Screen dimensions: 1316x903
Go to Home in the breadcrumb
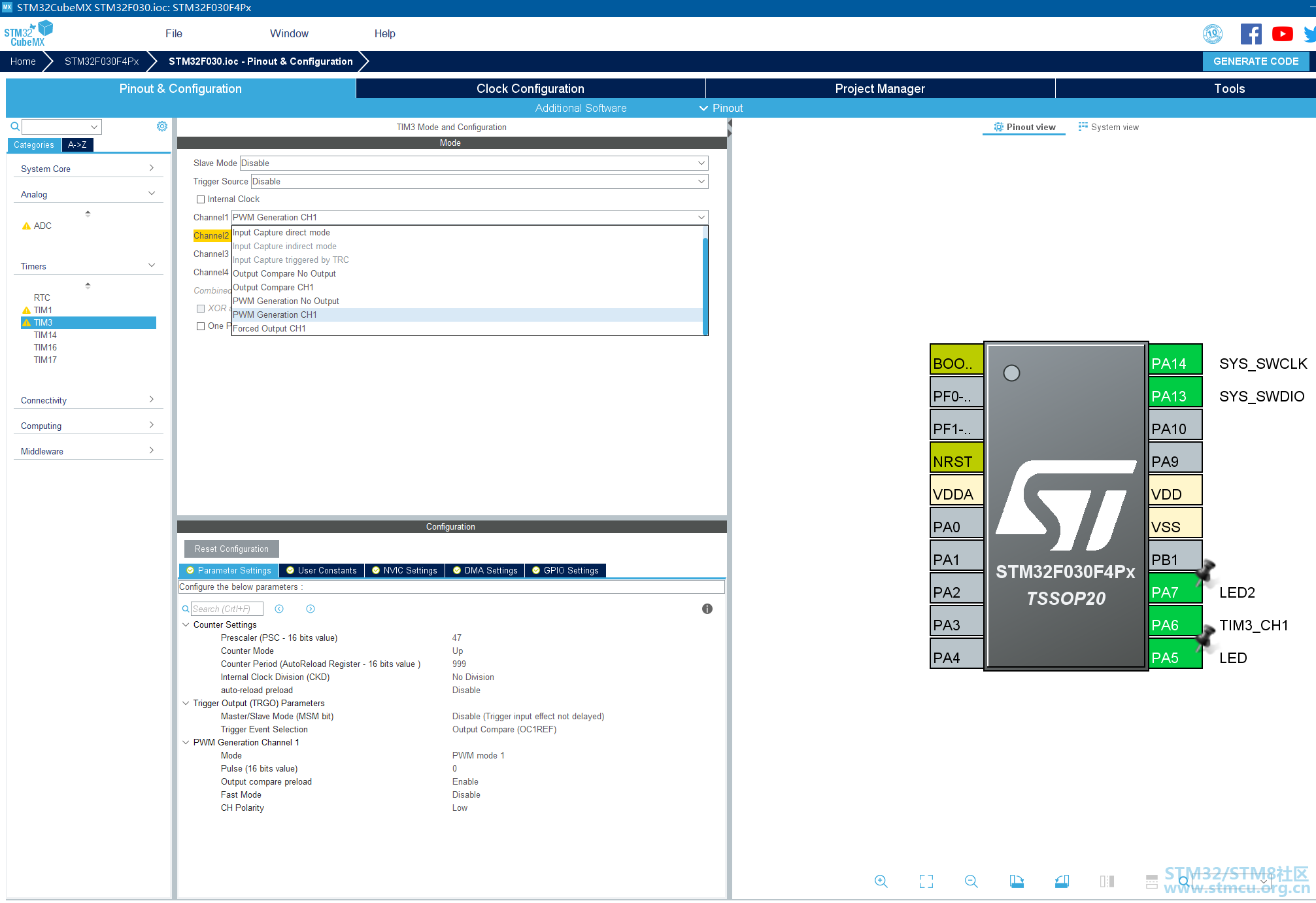point(23,61)
